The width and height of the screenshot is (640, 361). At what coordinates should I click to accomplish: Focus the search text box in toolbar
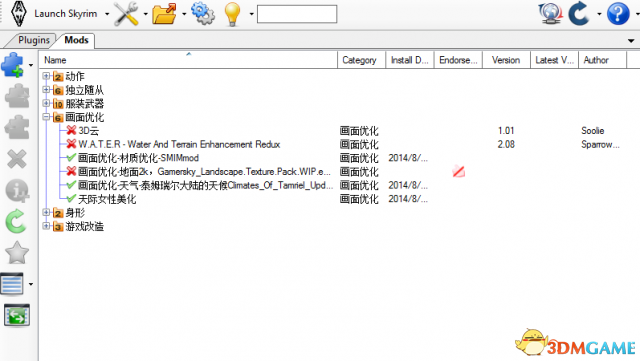click(297, 14)
